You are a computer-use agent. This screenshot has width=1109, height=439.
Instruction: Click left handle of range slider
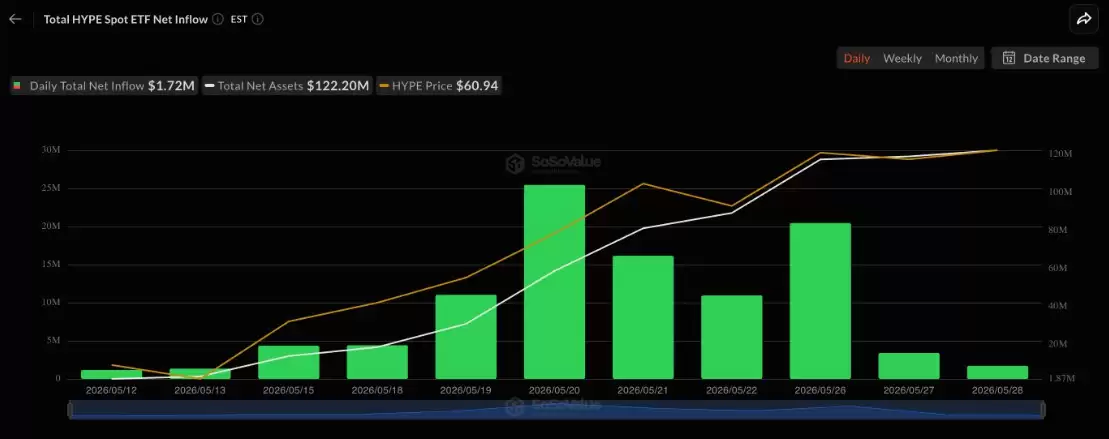click(70, 409)
